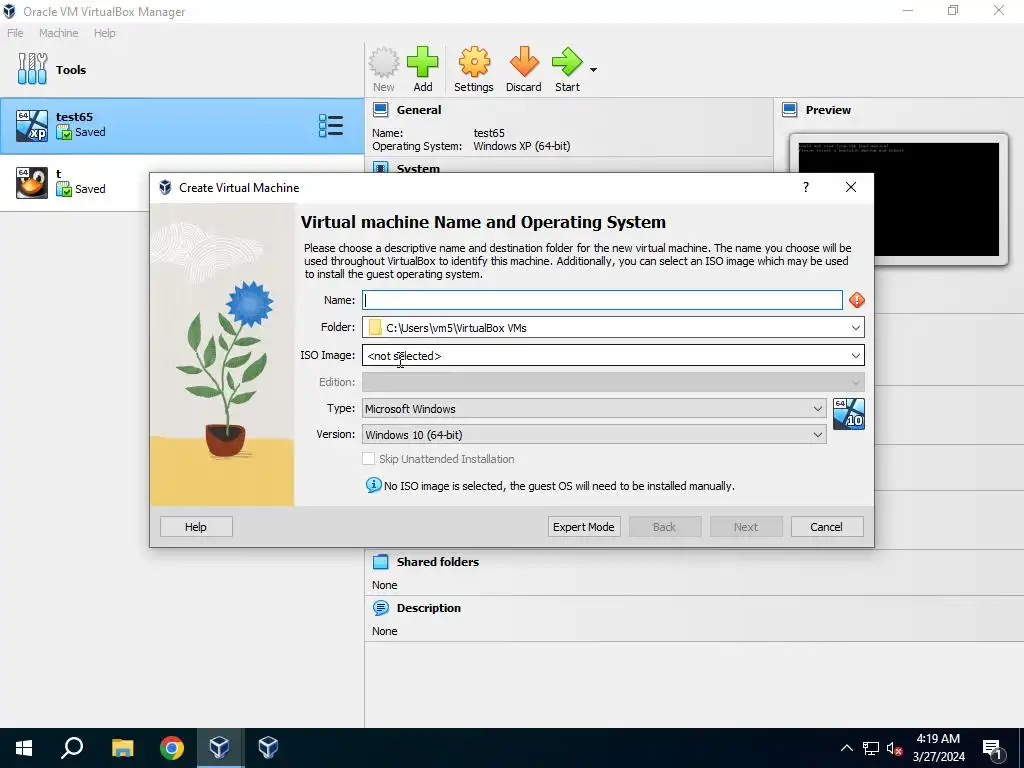
Task: Open the notifications action center
Action: point(993,748)
